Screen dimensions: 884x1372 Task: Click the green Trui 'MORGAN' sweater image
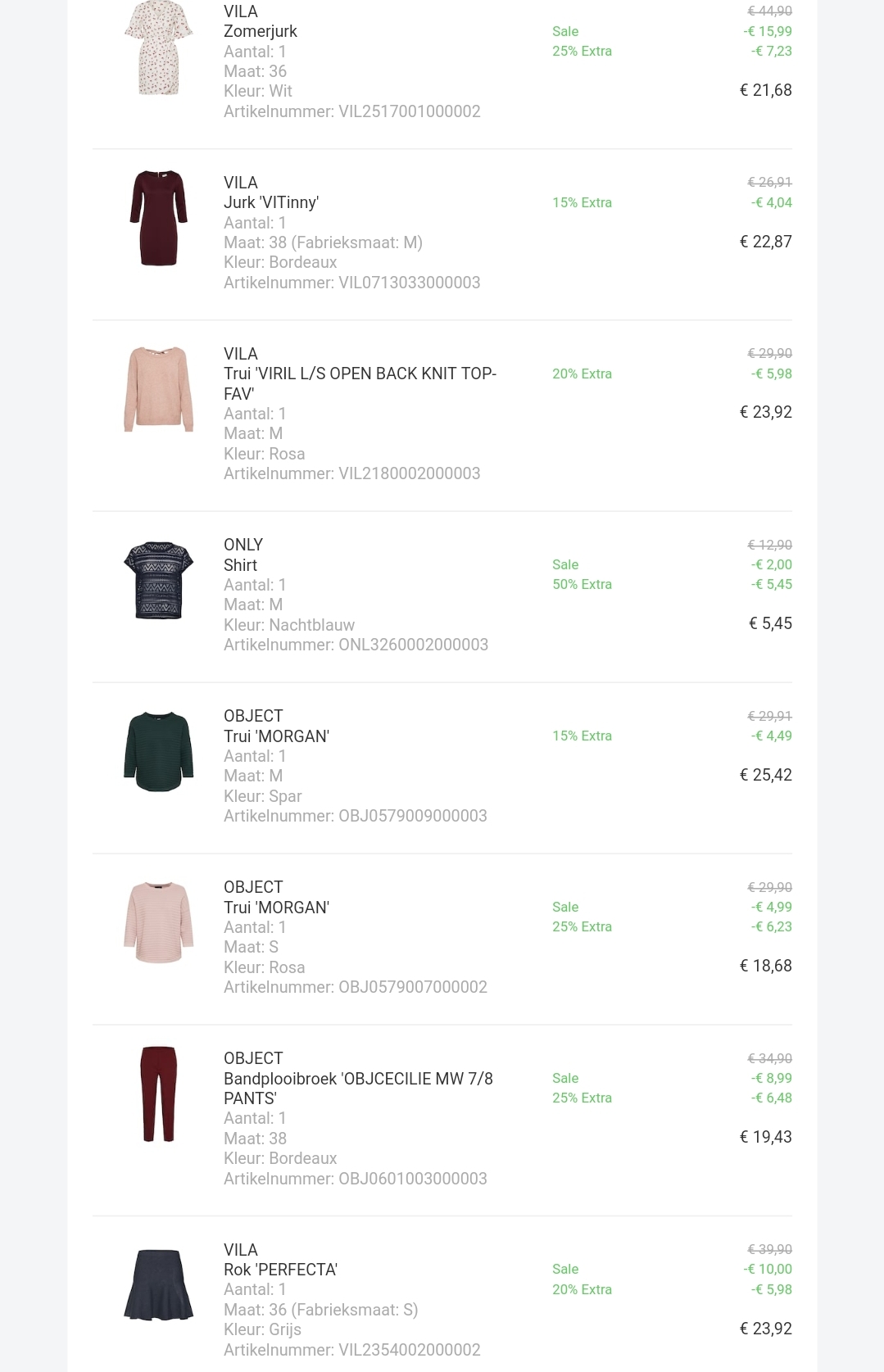[158, 751]
